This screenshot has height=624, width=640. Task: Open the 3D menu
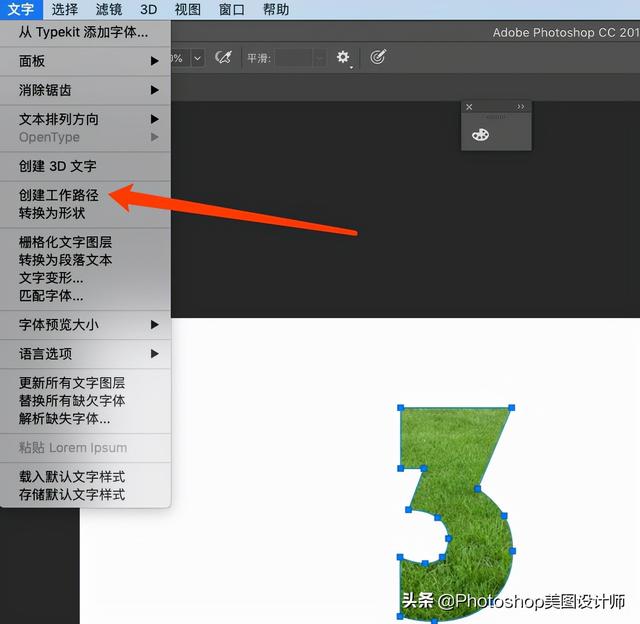(149, 9)
